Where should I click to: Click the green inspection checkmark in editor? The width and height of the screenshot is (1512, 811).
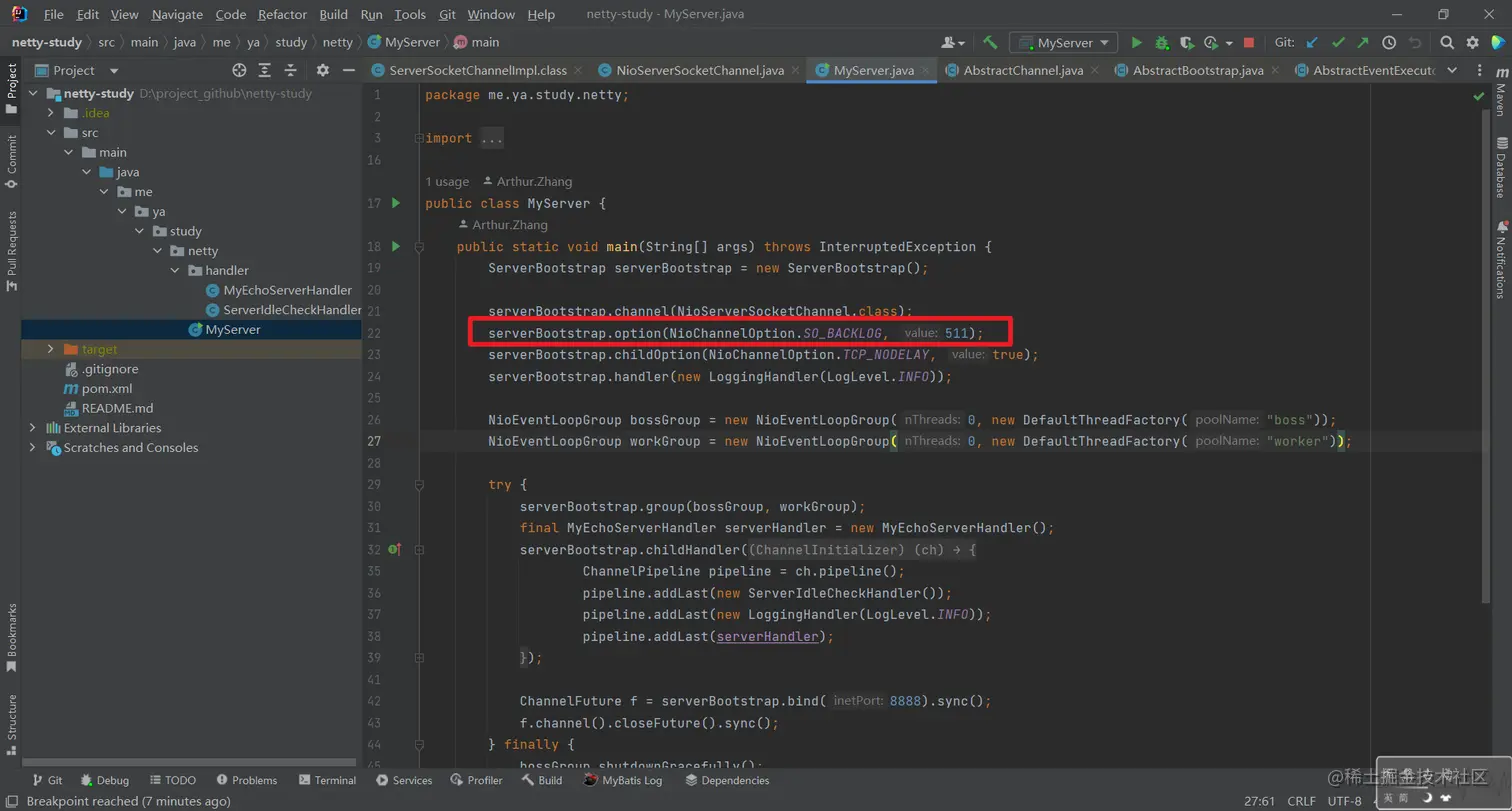coord(1479,96)
